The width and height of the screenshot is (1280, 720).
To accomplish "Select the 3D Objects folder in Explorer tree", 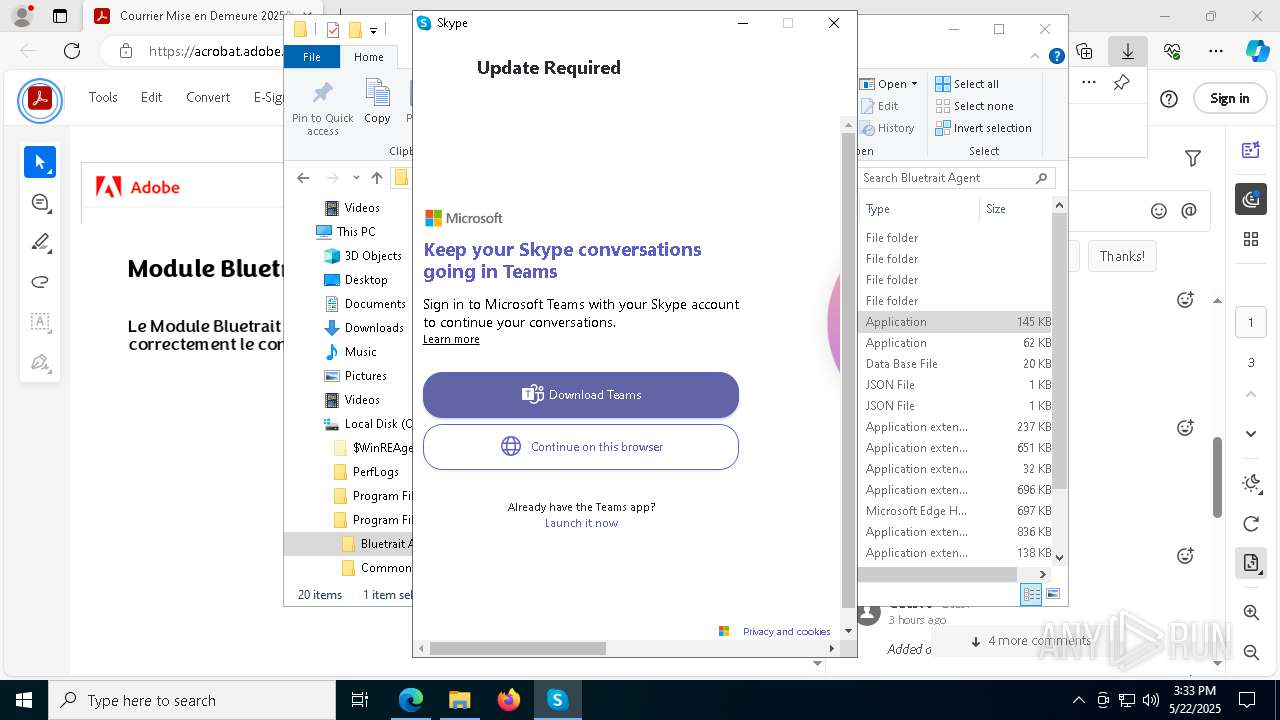I will (x=363, y=256).
